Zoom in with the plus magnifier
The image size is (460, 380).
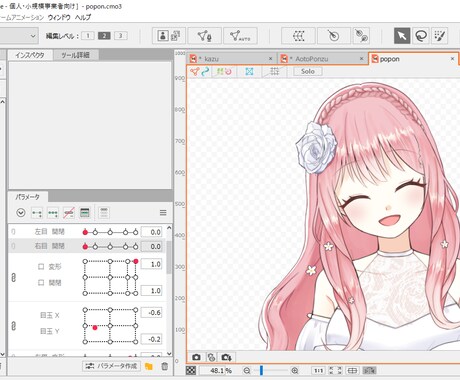pos(295,370)
